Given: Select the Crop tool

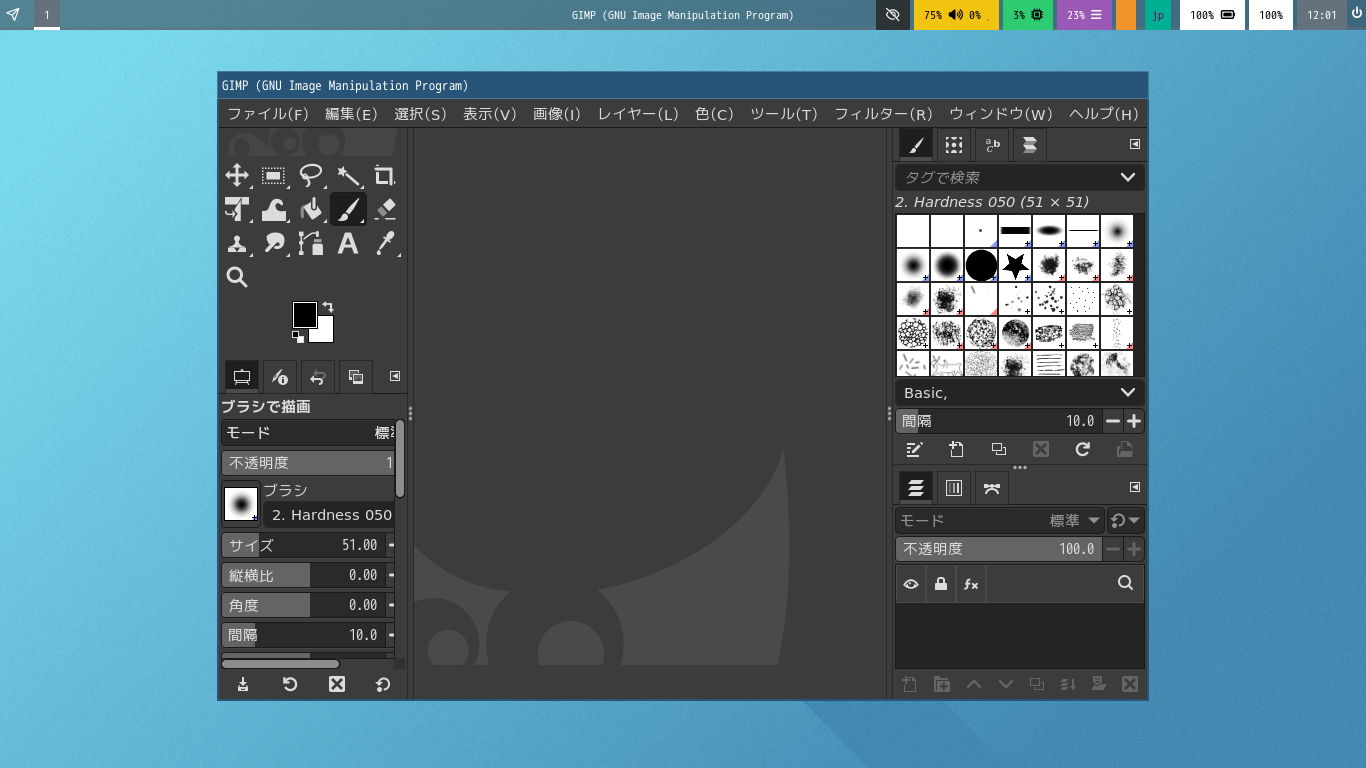Looking at the screenshot, I should [384, 176].
